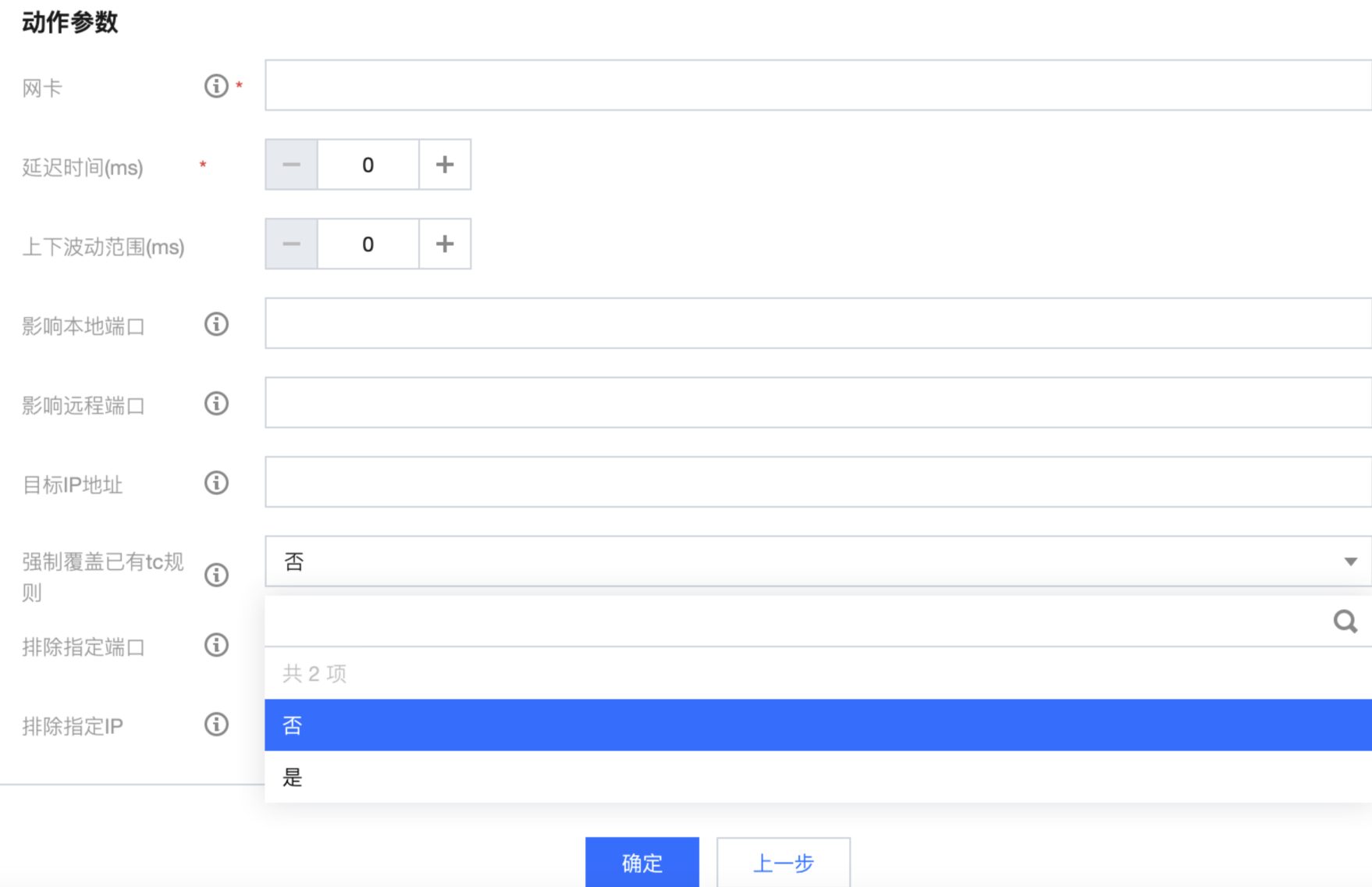Select 是 option in dropdown list
1372x887 pixels.
(x=818, y=777)
